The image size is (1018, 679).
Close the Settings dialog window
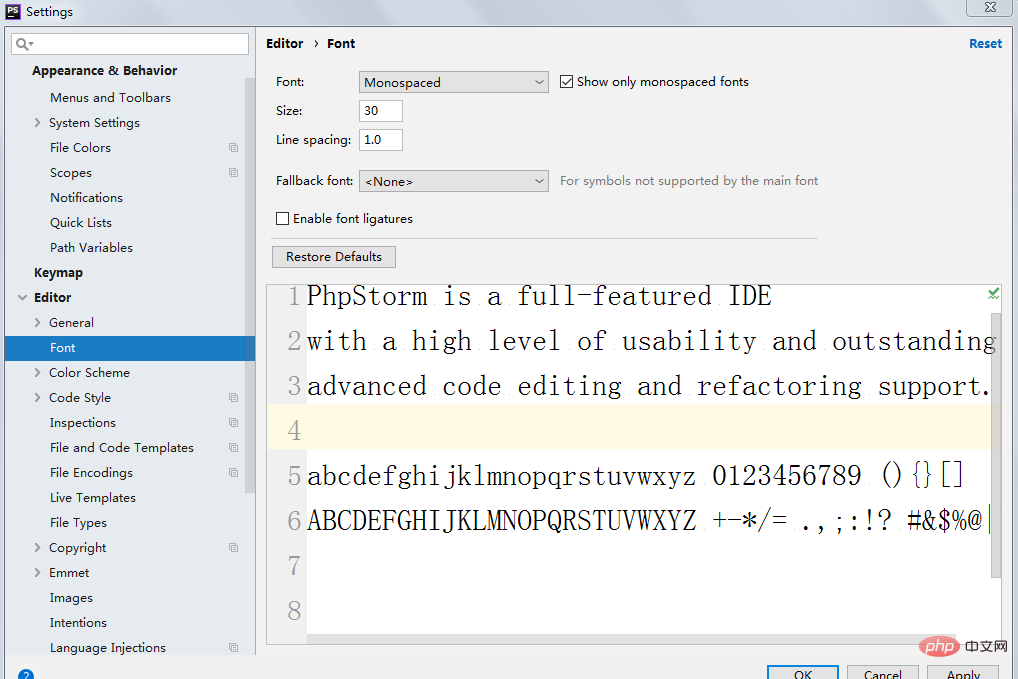990,7
